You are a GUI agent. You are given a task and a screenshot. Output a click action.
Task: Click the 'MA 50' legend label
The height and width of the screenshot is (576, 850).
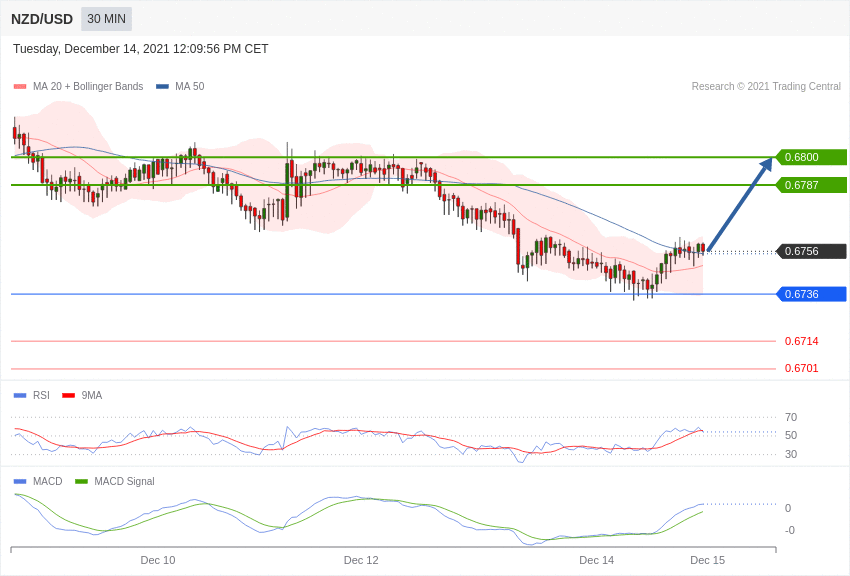click(x=190, y=86)
